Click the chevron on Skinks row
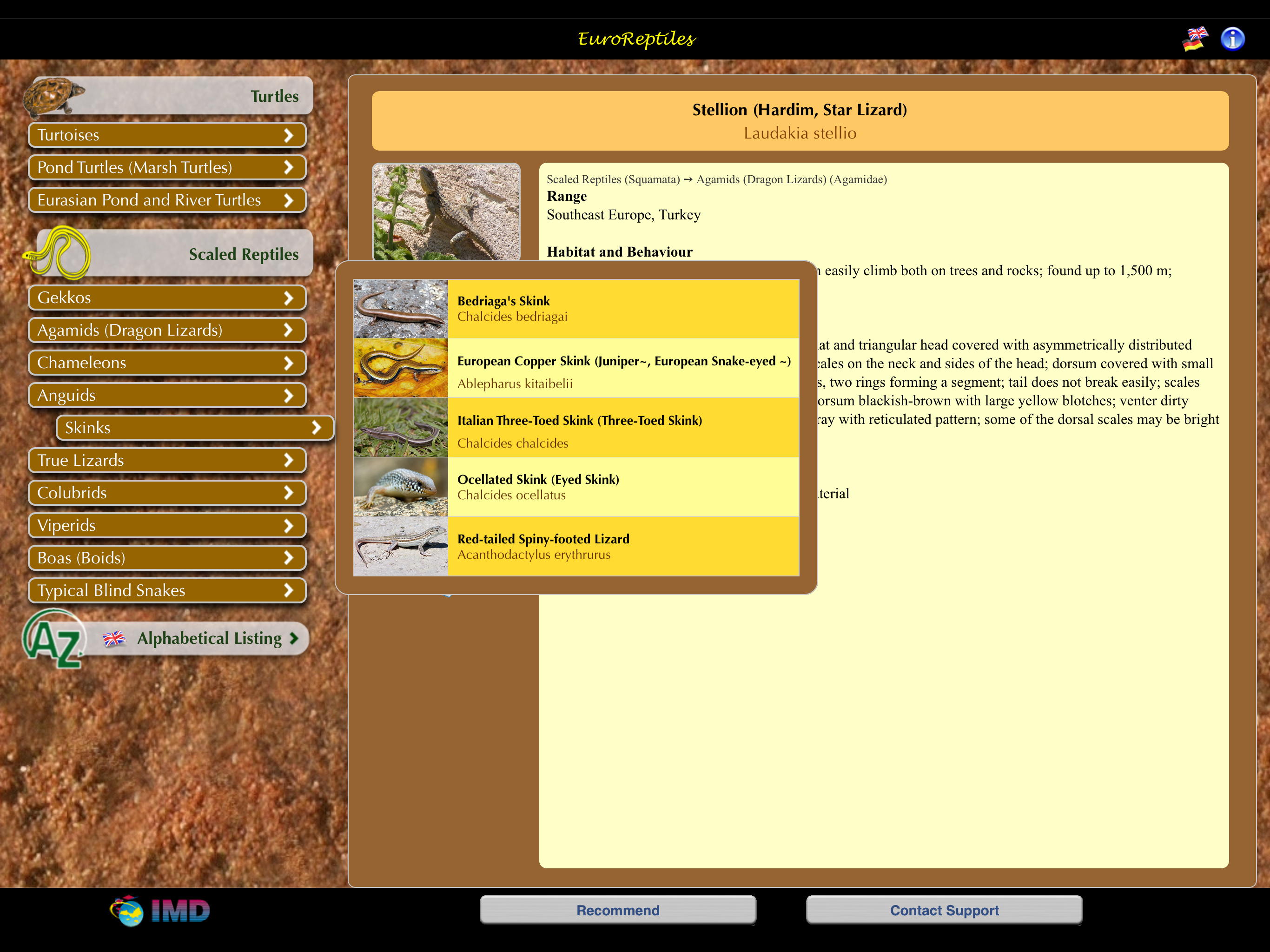1270x952 pixels. tap(317, 428)
